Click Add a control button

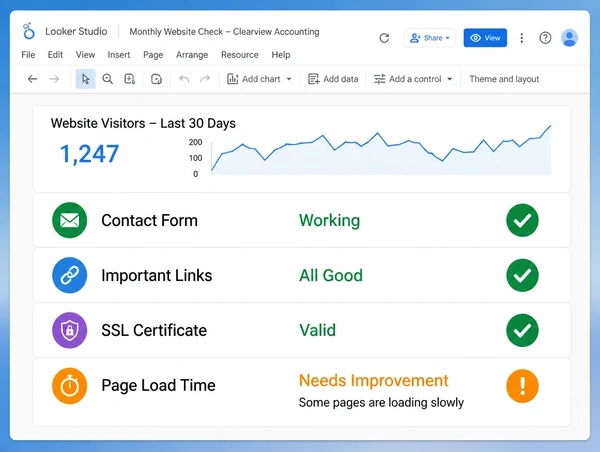[x=413, y=79]
